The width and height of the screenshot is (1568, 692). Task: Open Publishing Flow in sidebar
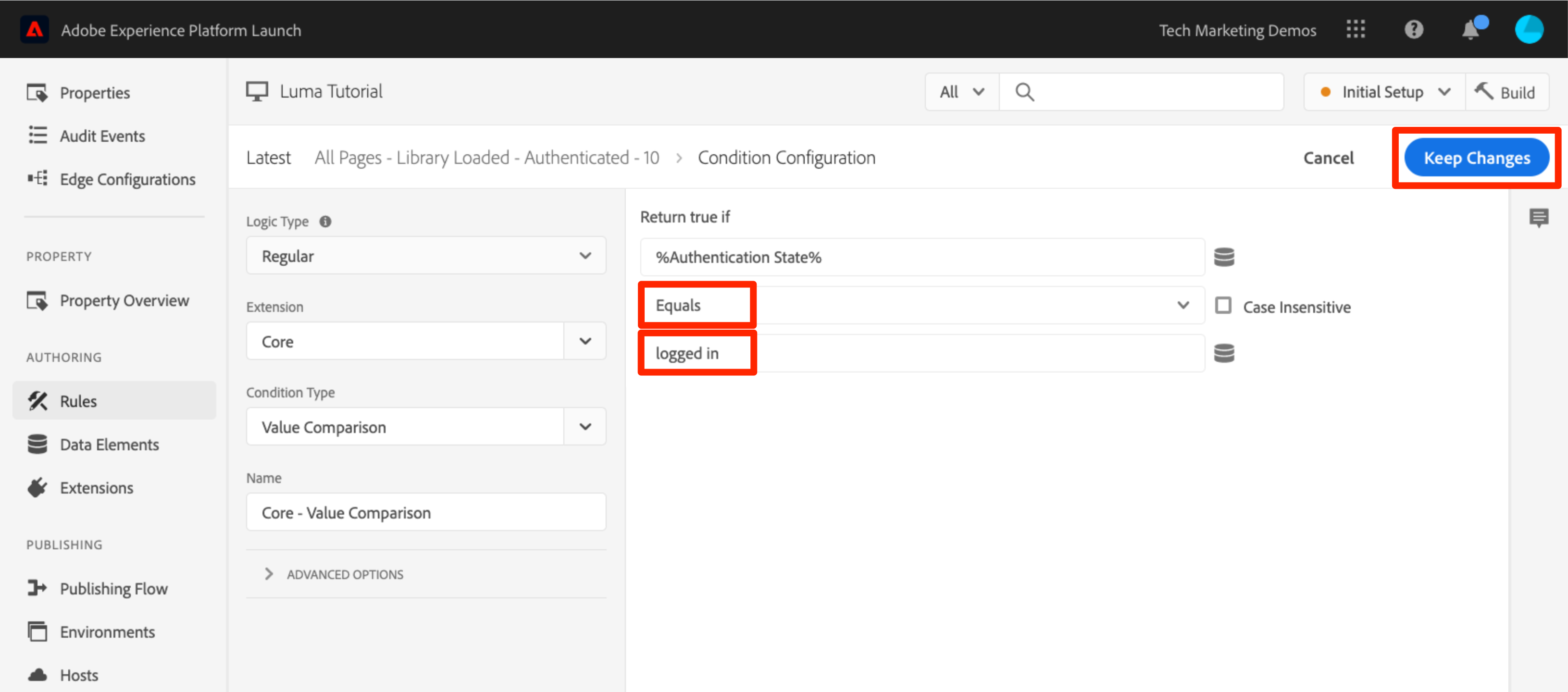[x=113, y=588]
